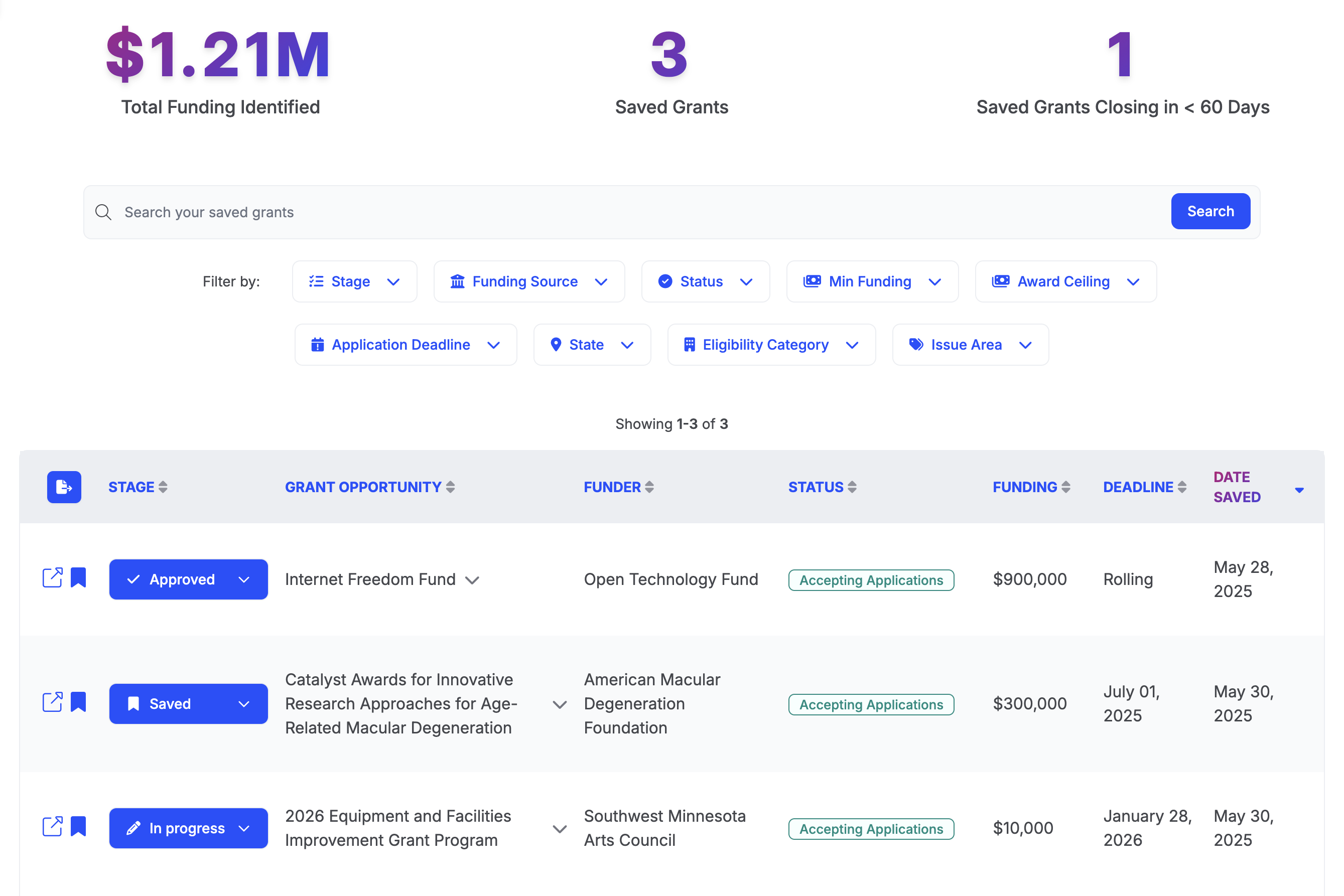This screenshot has height=896, width=1344.
Task: Open the Min Funding dropdown
Action: click(x=872, y=281)
